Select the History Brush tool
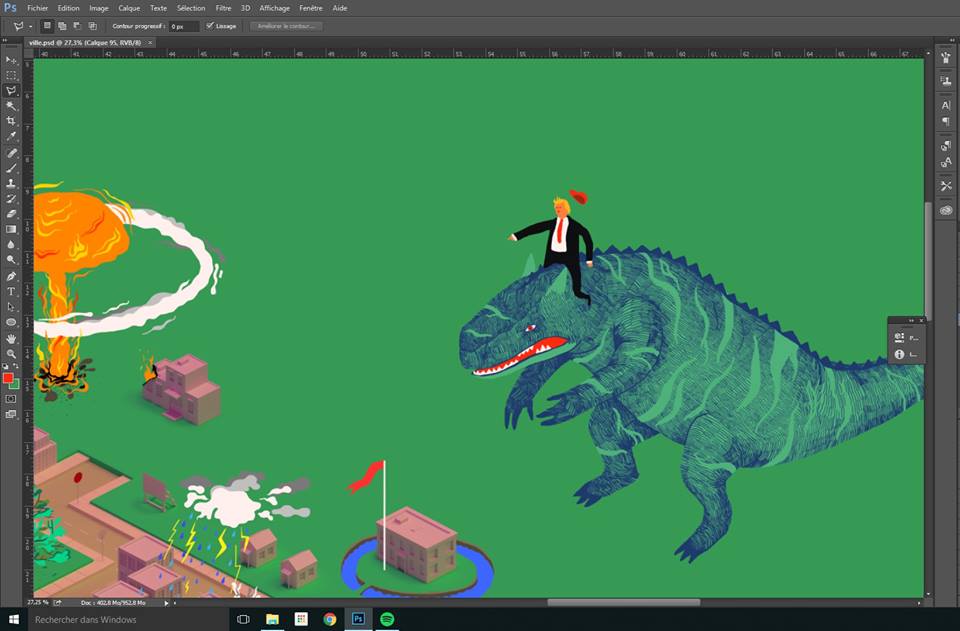Screen dimensions: 960x631 click(x=11, y=199)
